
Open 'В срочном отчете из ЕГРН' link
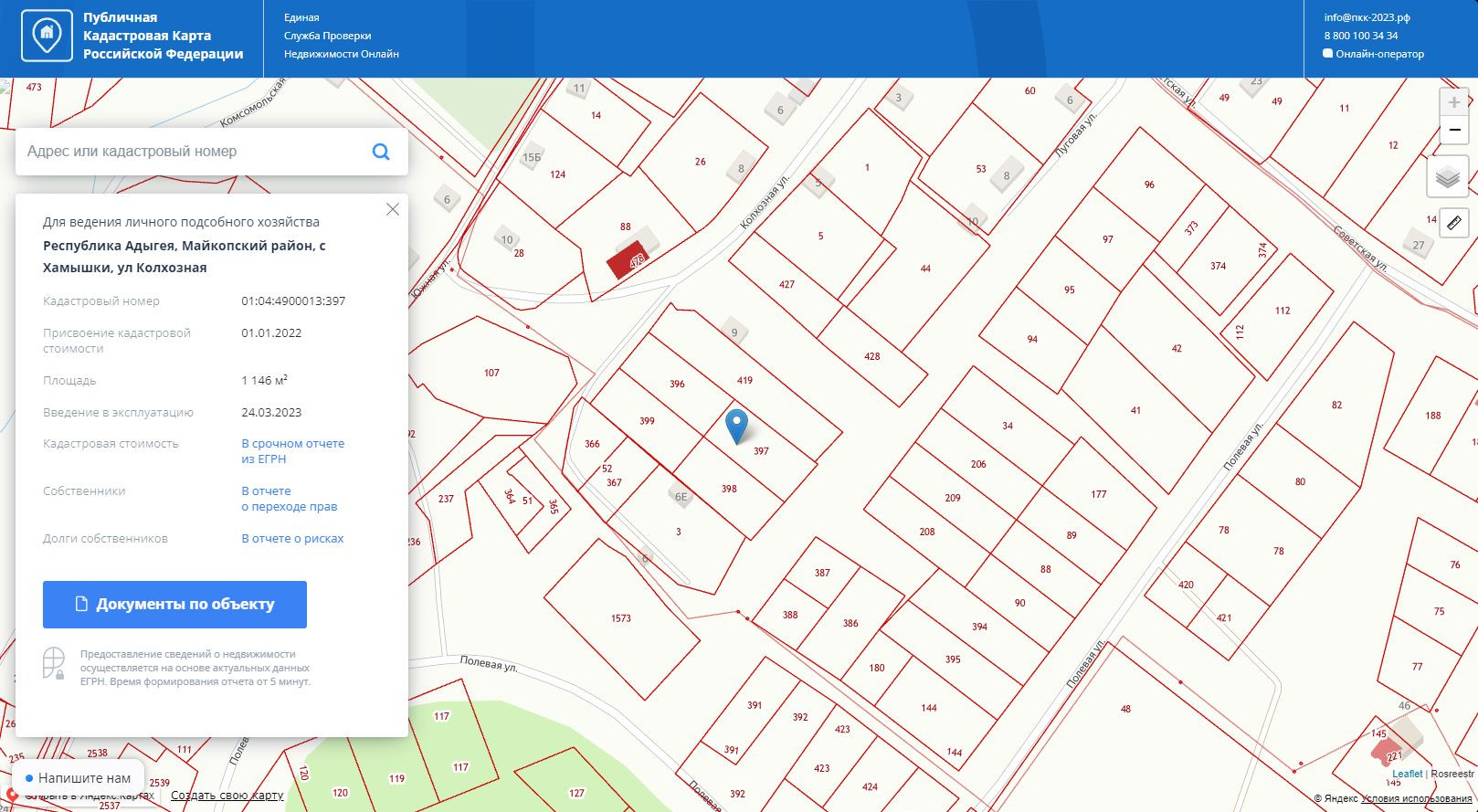(x=292, y=451)
